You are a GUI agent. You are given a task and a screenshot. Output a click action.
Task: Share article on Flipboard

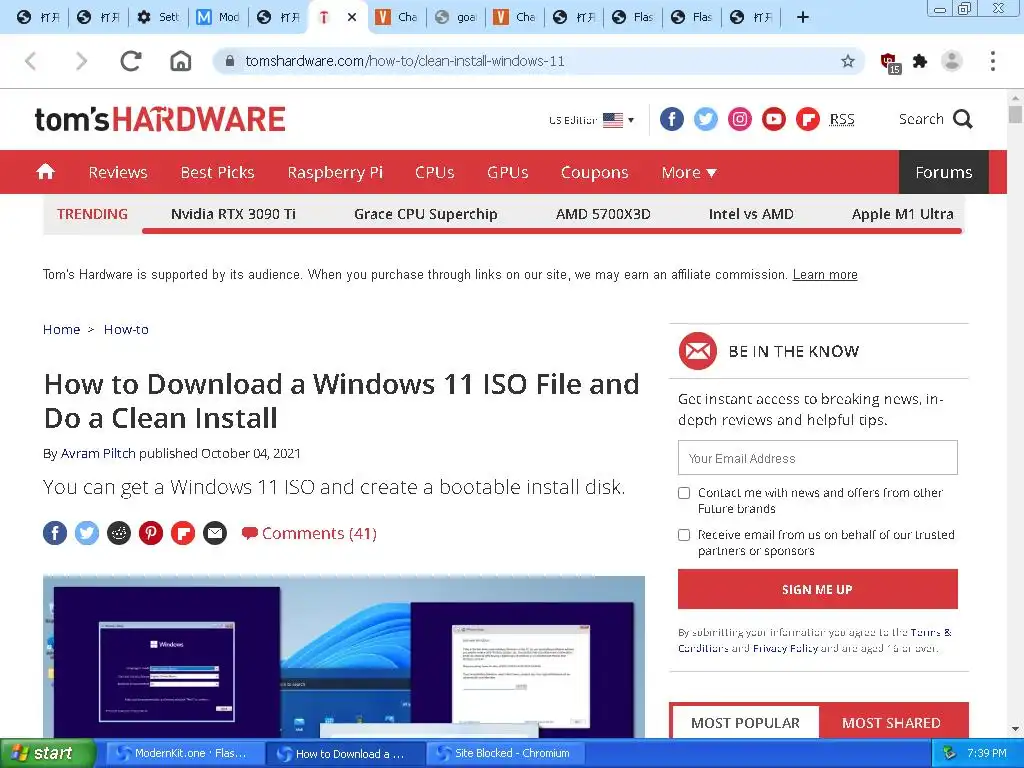183,534
